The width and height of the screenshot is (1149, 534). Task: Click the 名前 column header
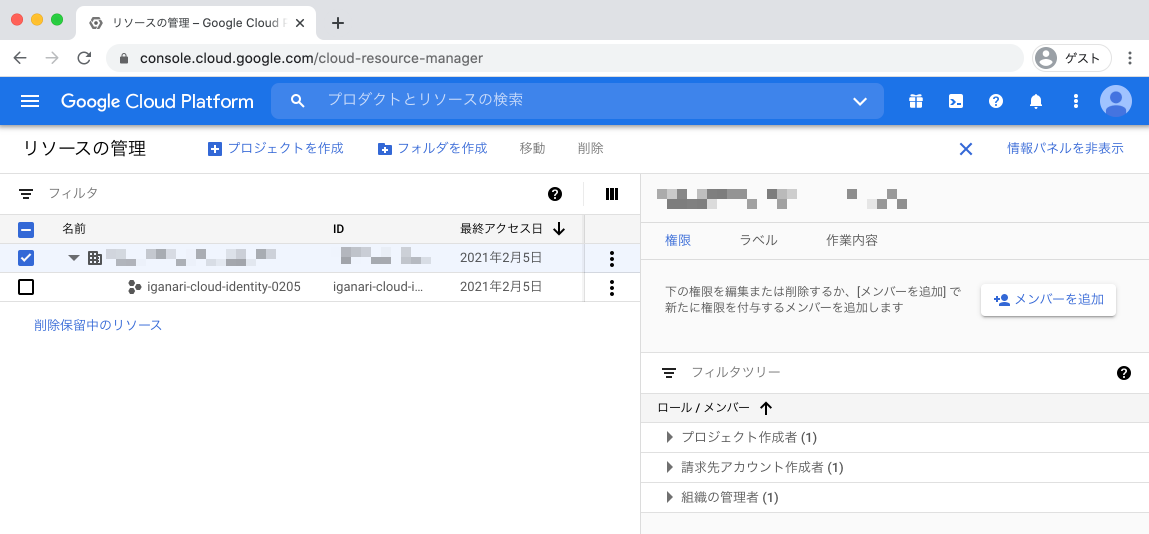click(x=74, y=229)
